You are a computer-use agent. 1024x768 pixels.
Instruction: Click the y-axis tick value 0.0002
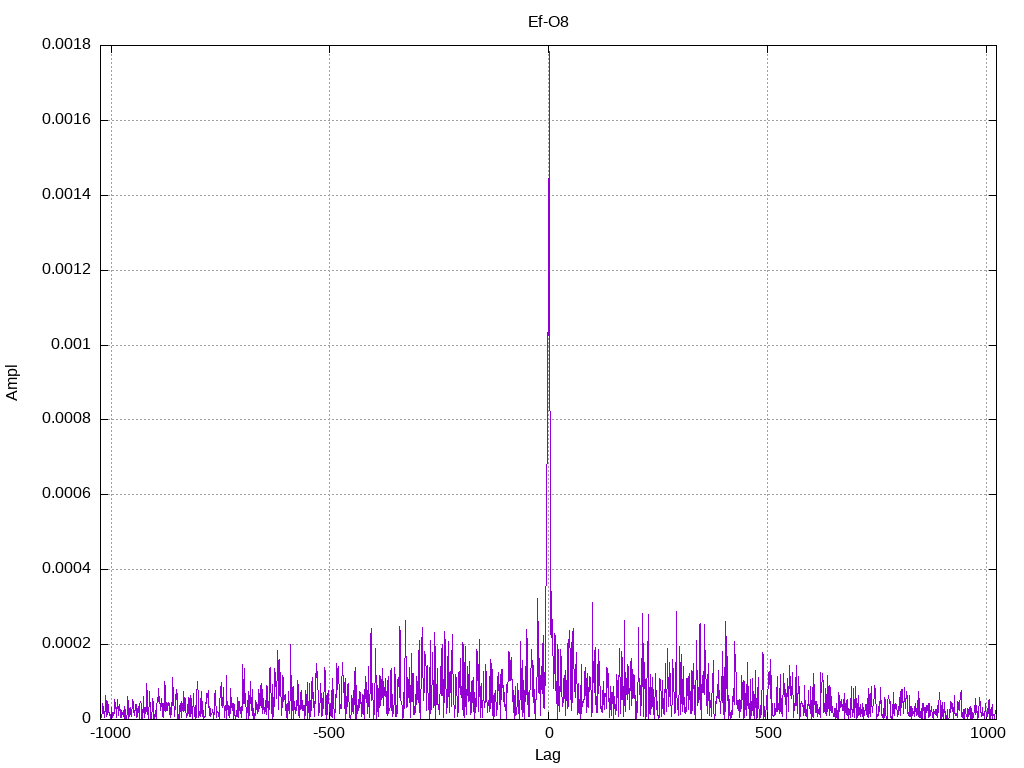pos(67,643)
